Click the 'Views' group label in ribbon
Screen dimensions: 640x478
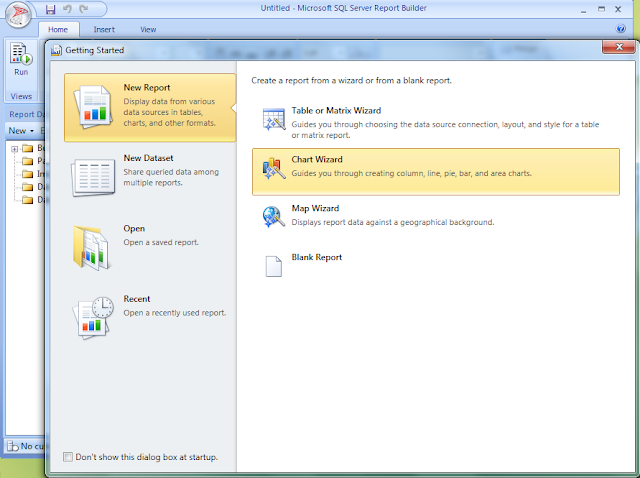click(x=21, y=96)
